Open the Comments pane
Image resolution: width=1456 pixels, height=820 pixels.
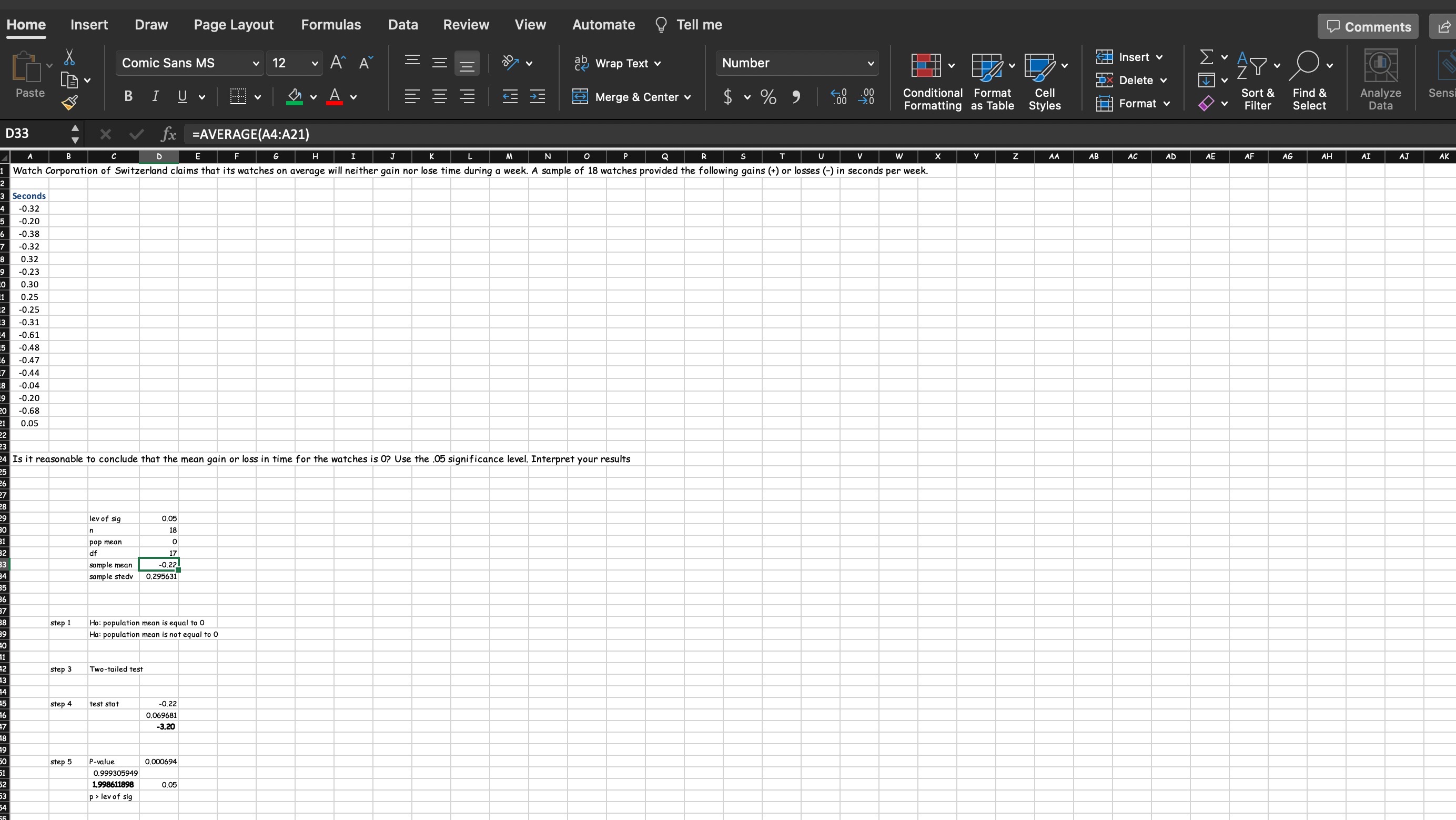coord(1368,27)
